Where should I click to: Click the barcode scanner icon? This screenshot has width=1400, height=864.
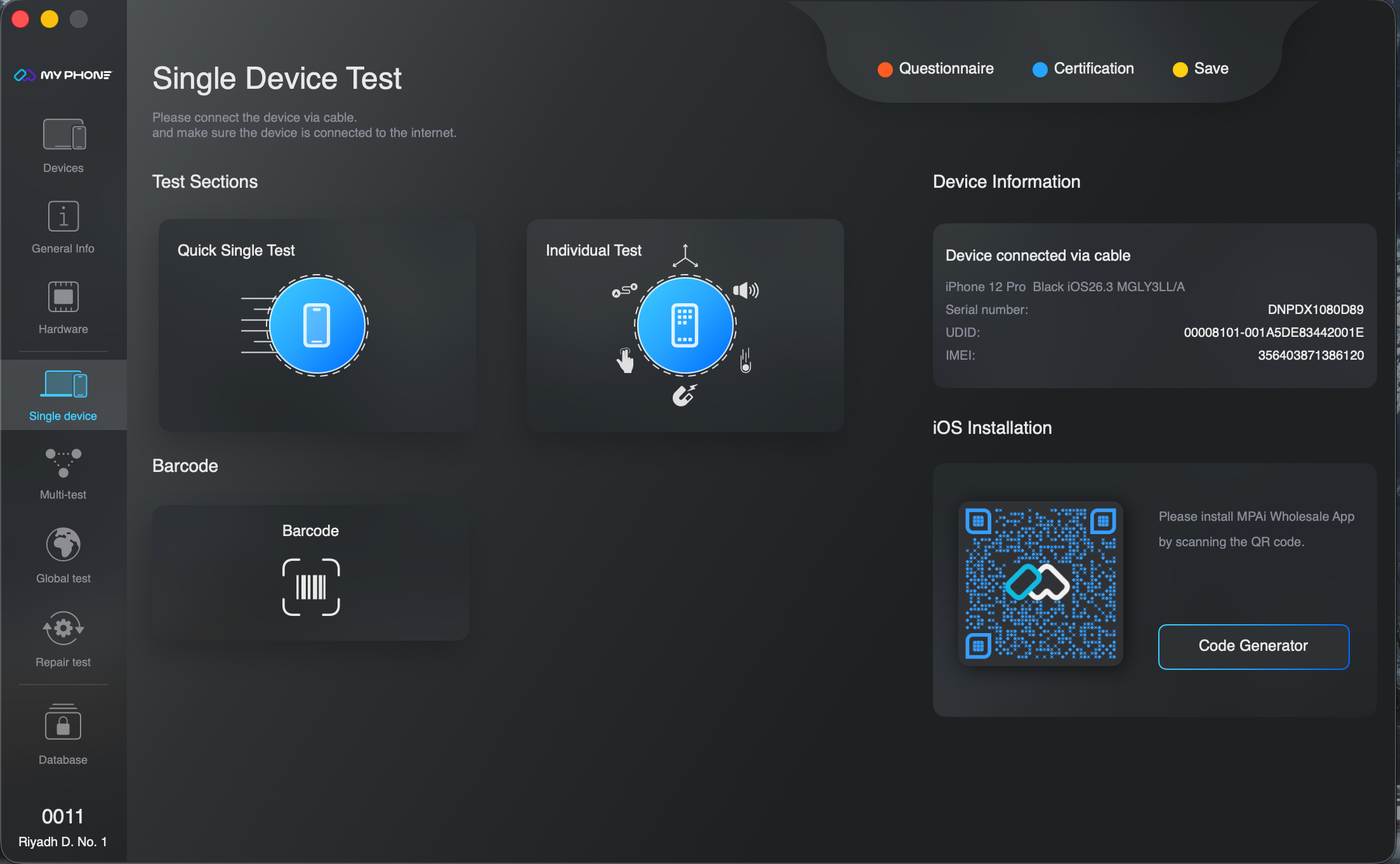(x=311, y=587)
